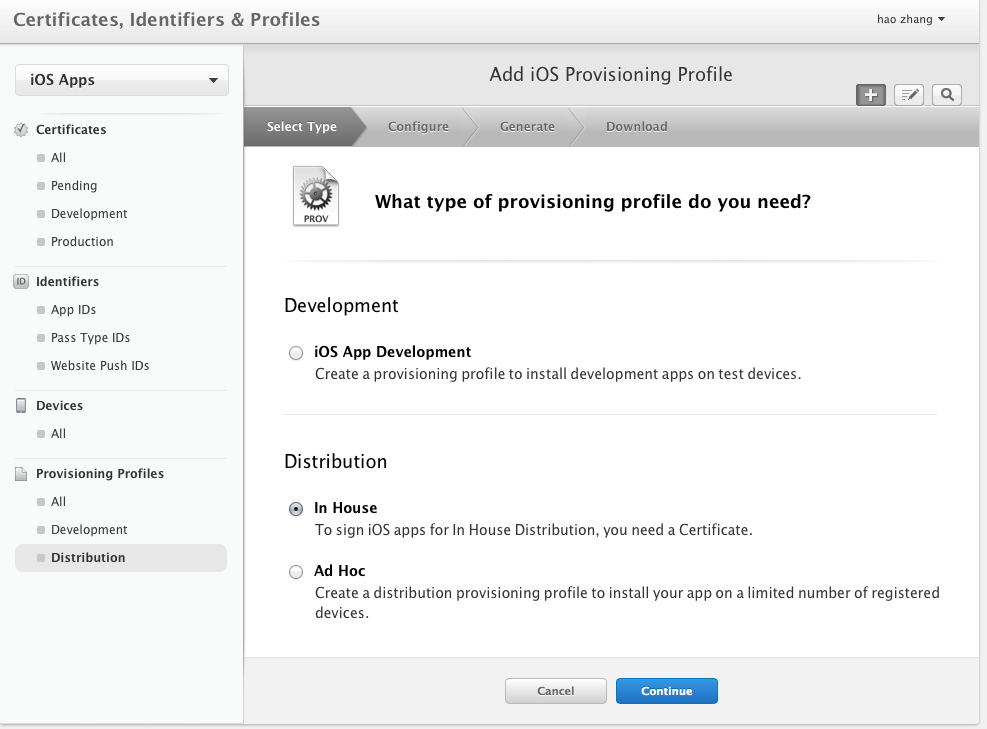Viewport: 987px width, 729px height.
Task: Click the Devices phone icon
Action: pyautogui.click(x=21, y=406)
